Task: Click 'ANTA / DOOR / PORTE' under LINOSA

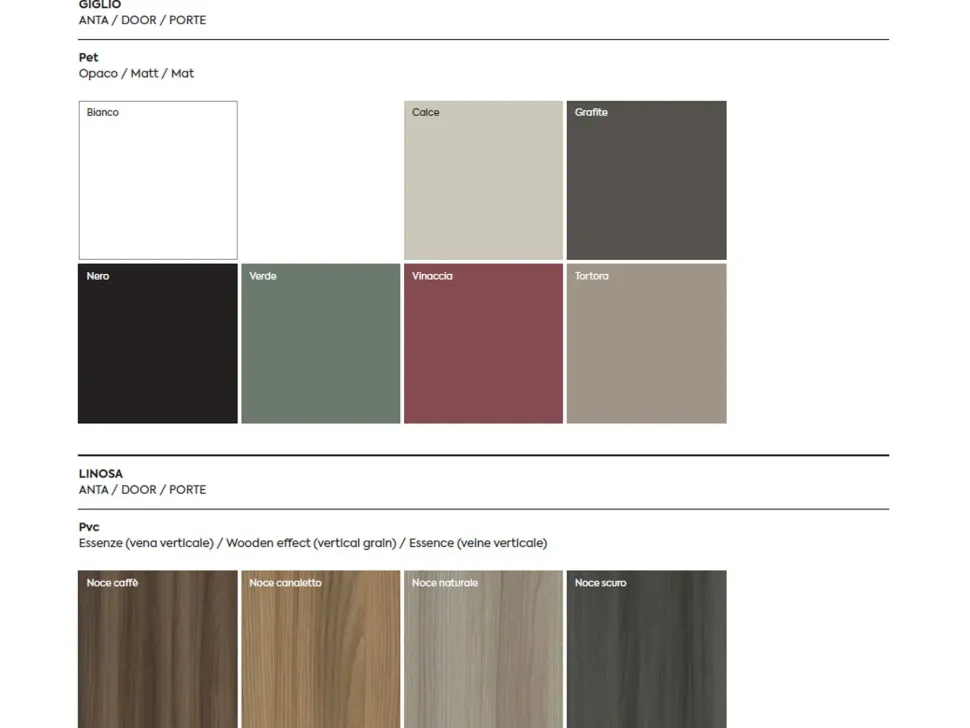Action: point(142,490)
